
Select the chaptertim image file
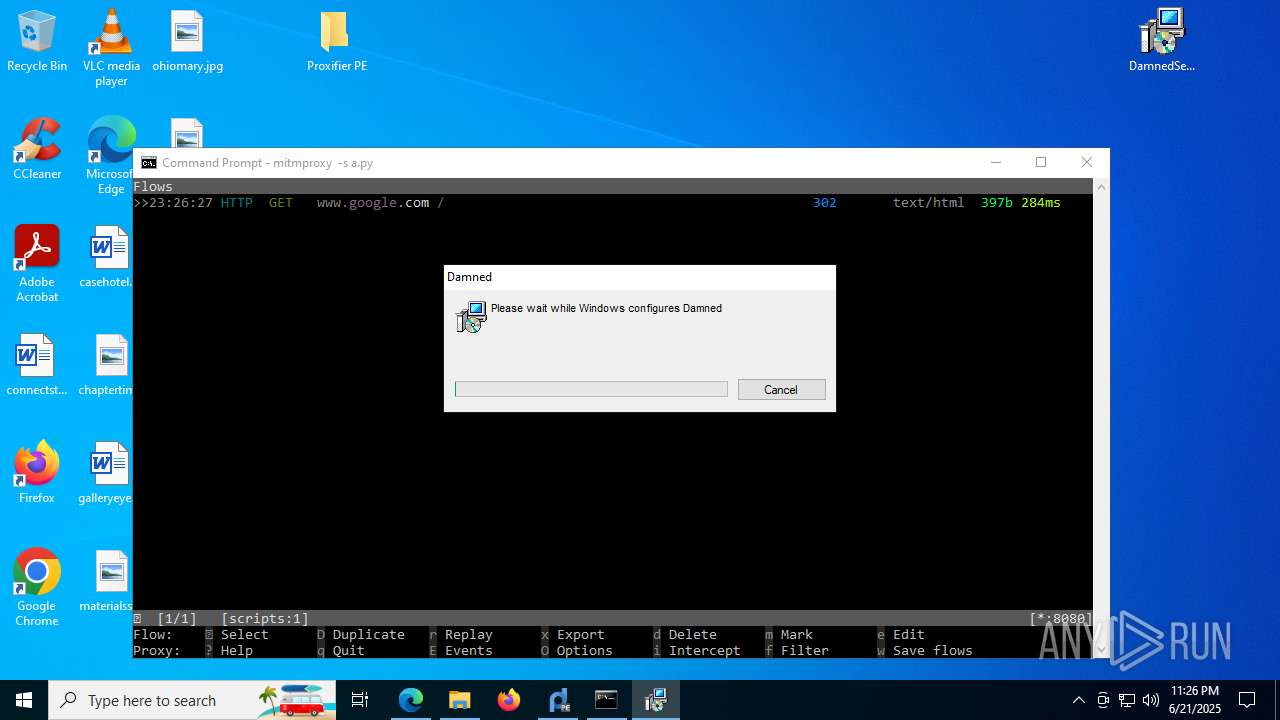[107, 366]
